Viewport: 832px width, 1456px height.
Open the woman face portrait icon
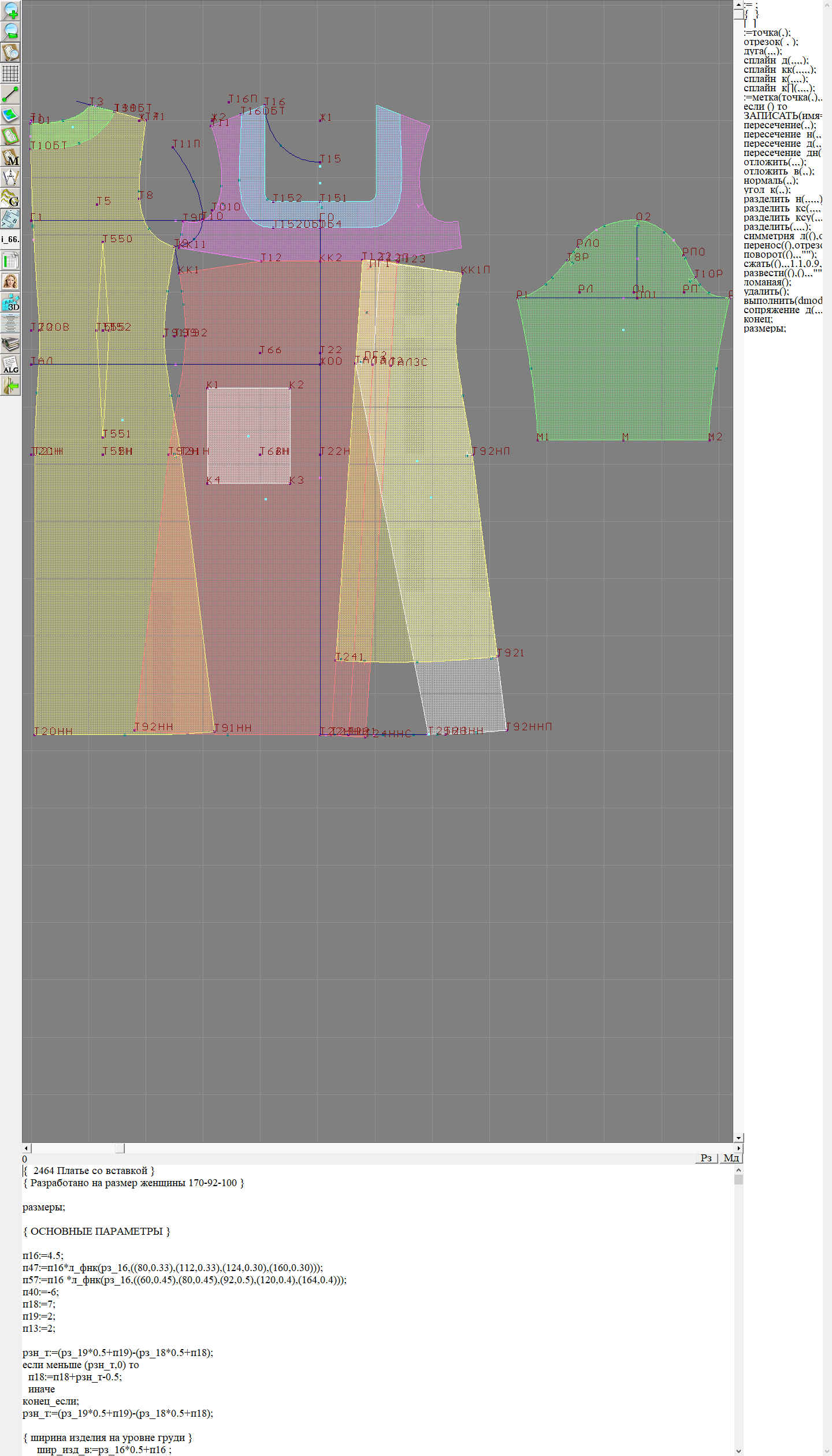tap(10, 281)
